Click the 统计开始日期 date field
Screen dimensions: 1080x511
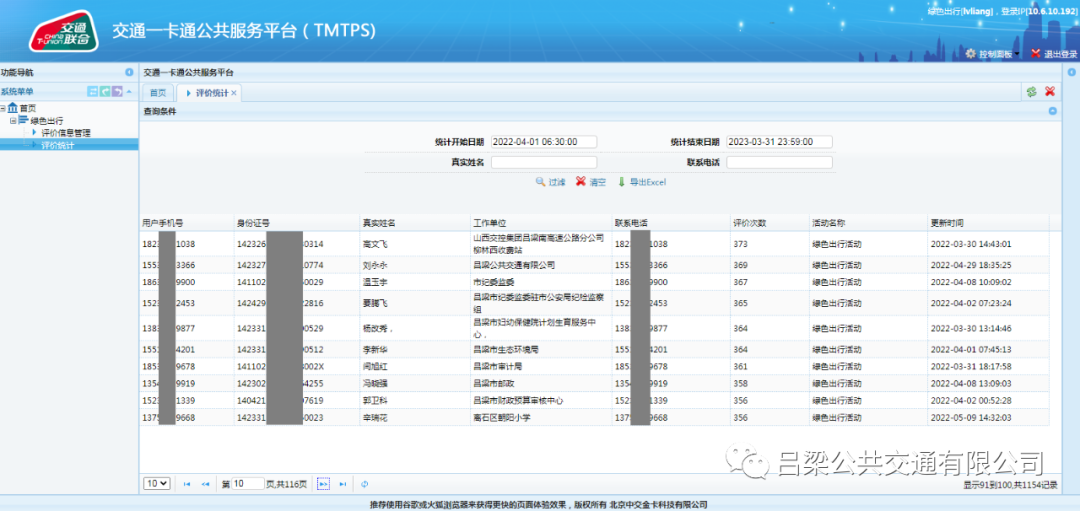click(544, 142)
